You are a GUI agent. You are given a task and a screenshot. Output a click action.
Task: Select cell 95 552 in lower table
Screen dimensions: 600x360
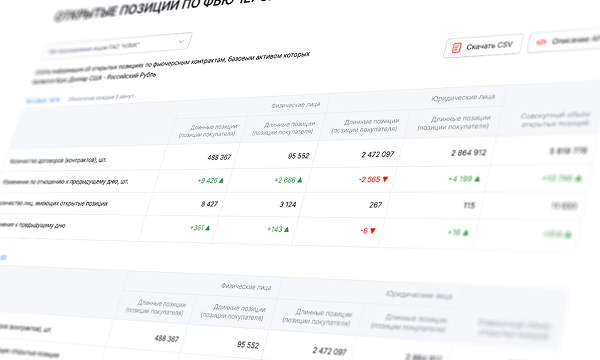tap(248, 345)
